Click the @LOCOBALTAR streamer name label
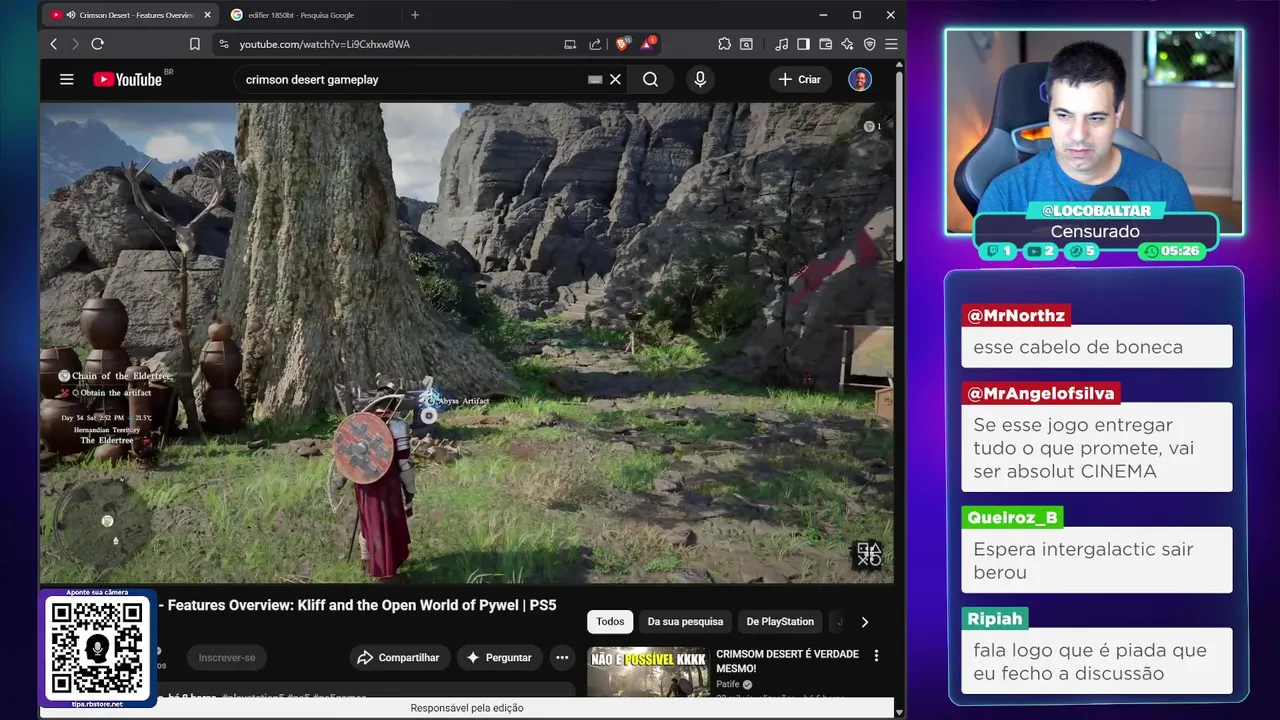 [x=1097, y=211]
